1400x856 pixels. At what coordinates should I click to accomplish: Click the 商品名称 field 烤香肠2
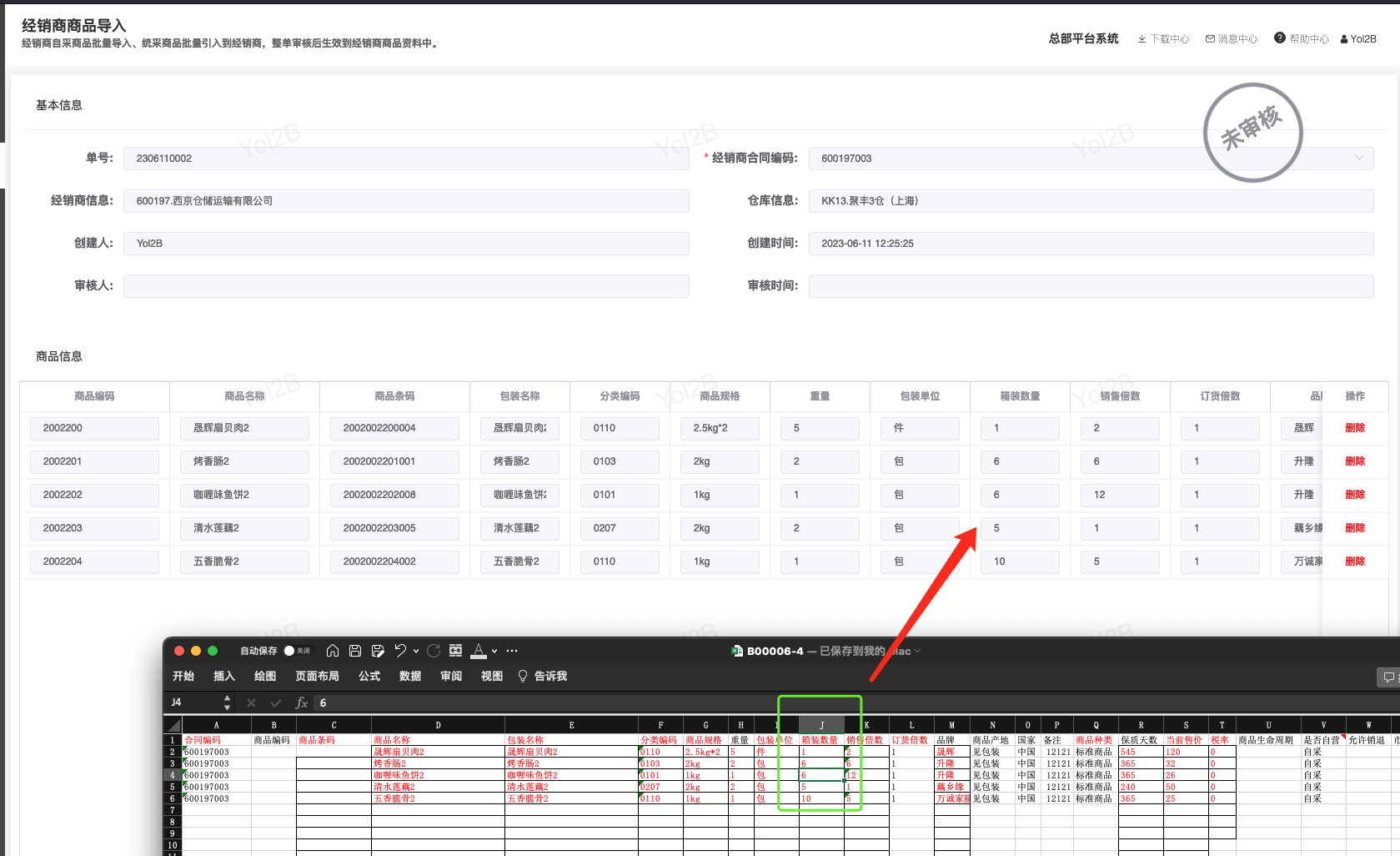pyautogui.click(x=245, y=461)
